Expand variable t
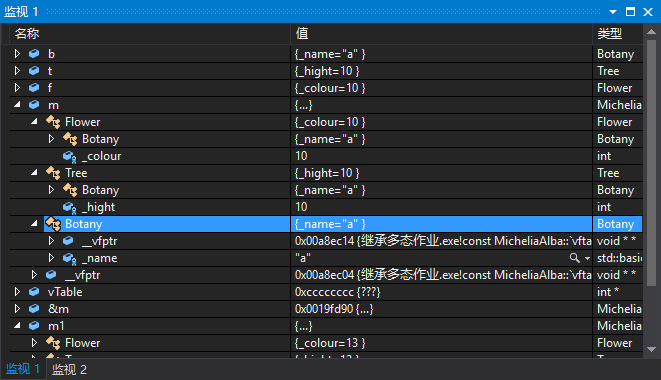 17,70
